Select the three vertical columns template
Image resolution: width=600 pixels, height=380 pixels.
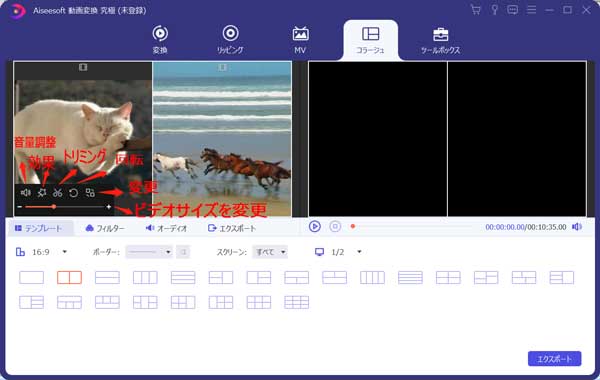[145, 277]
